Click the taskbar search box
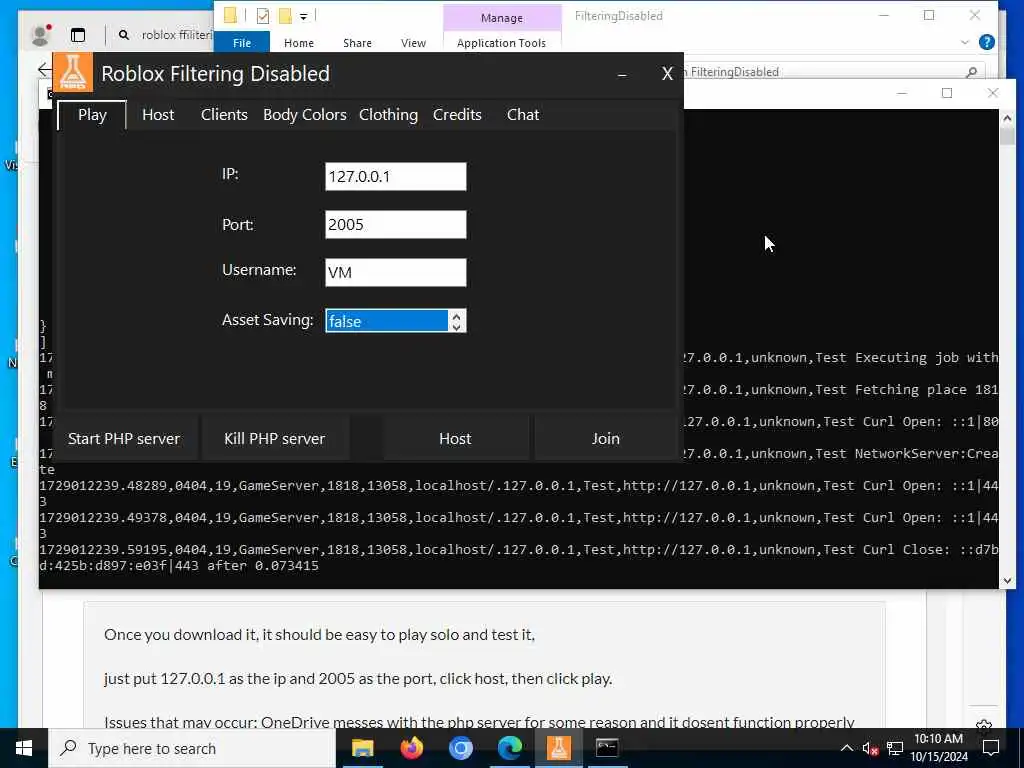Viewport: 1024px width, 768px height. 193,748
